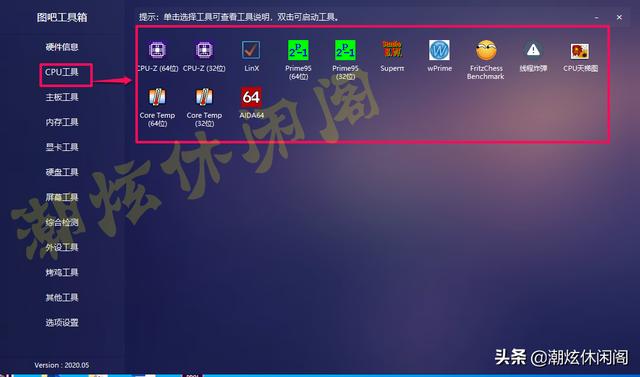Select Core Temp (64位) icon
This screenshot has width=640, height=377.
(x=157, y=98)
